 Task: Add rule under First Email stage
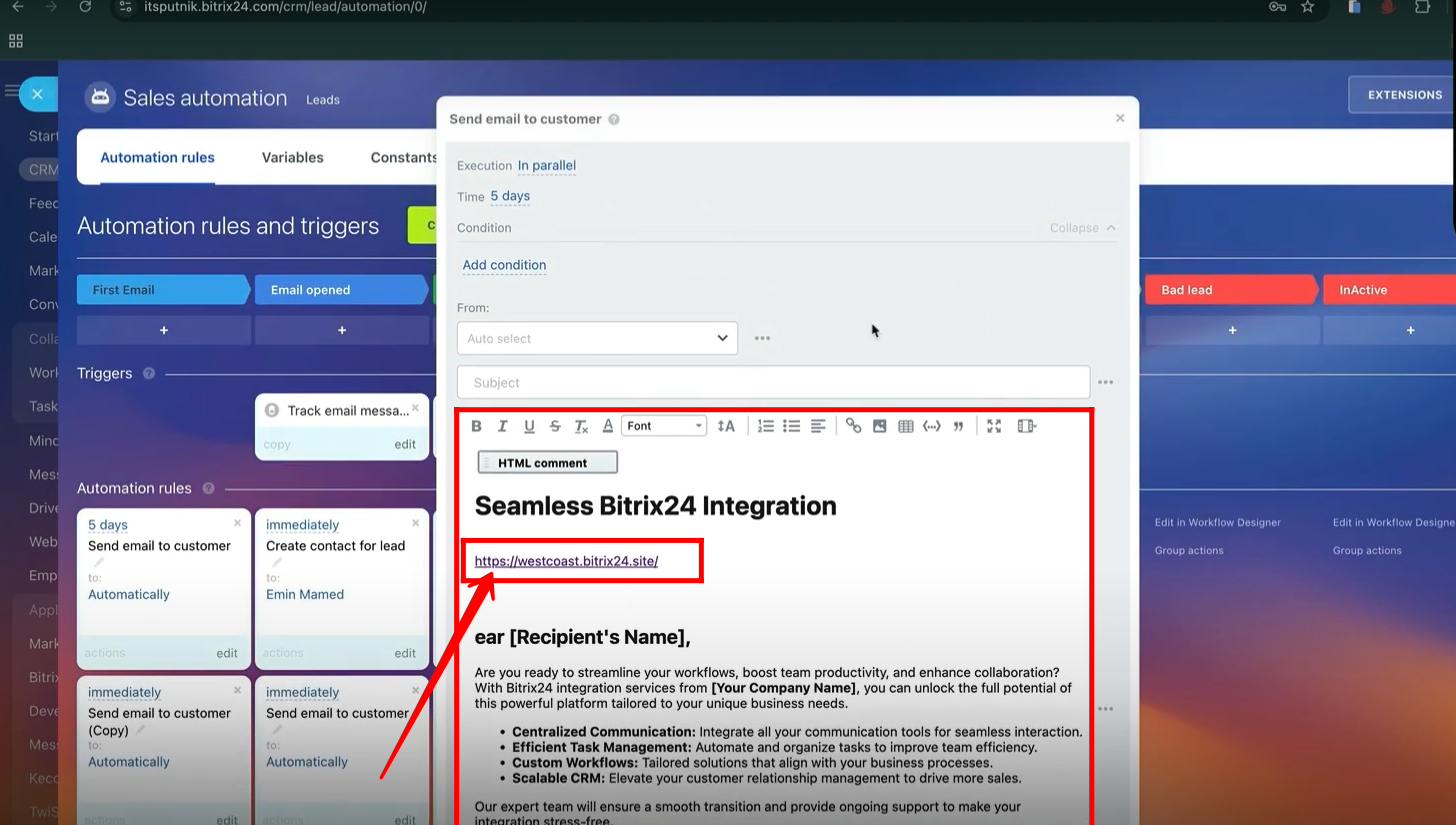(164, 330)
